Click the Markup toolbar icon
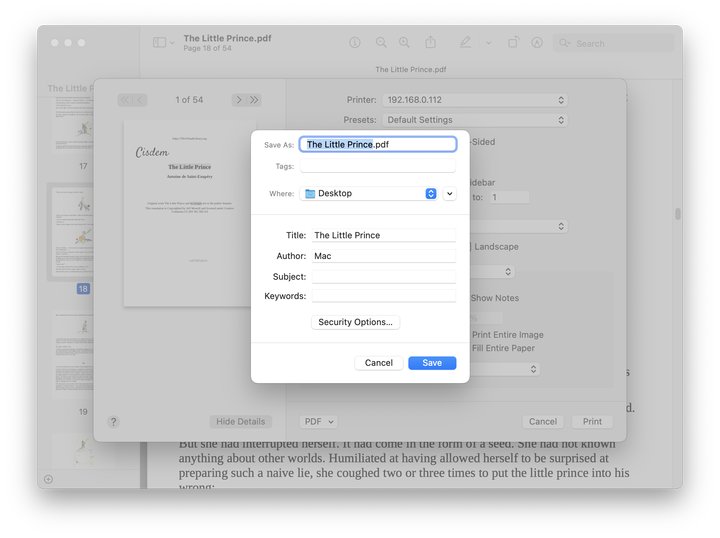Viewport: 720px width, 538px height. (537, 43)
